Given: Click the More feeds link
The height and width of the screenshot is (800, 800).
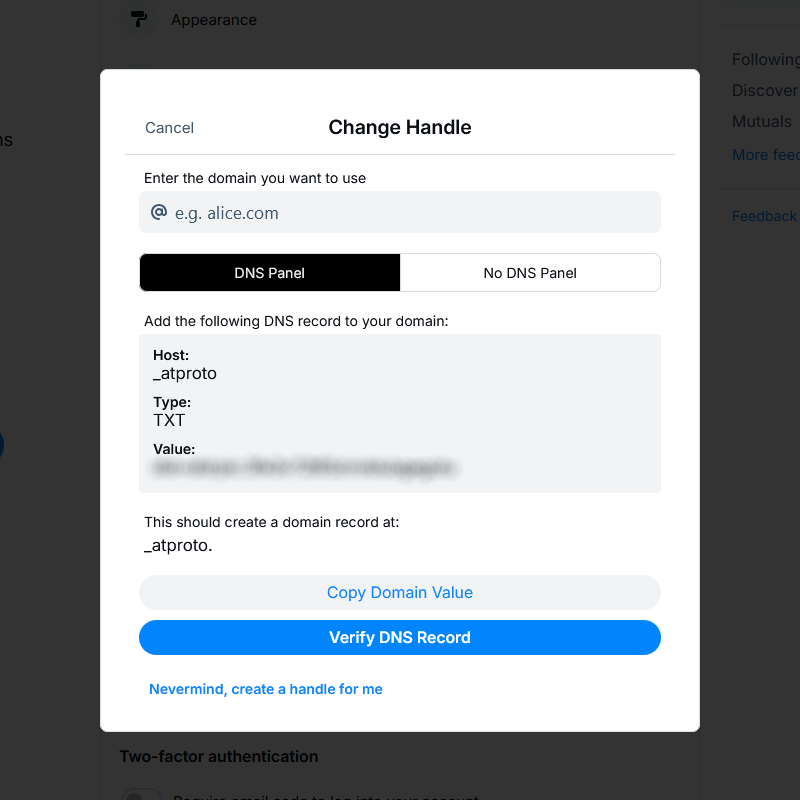Looking at the screenshot, I should click(x=765, y=155).
